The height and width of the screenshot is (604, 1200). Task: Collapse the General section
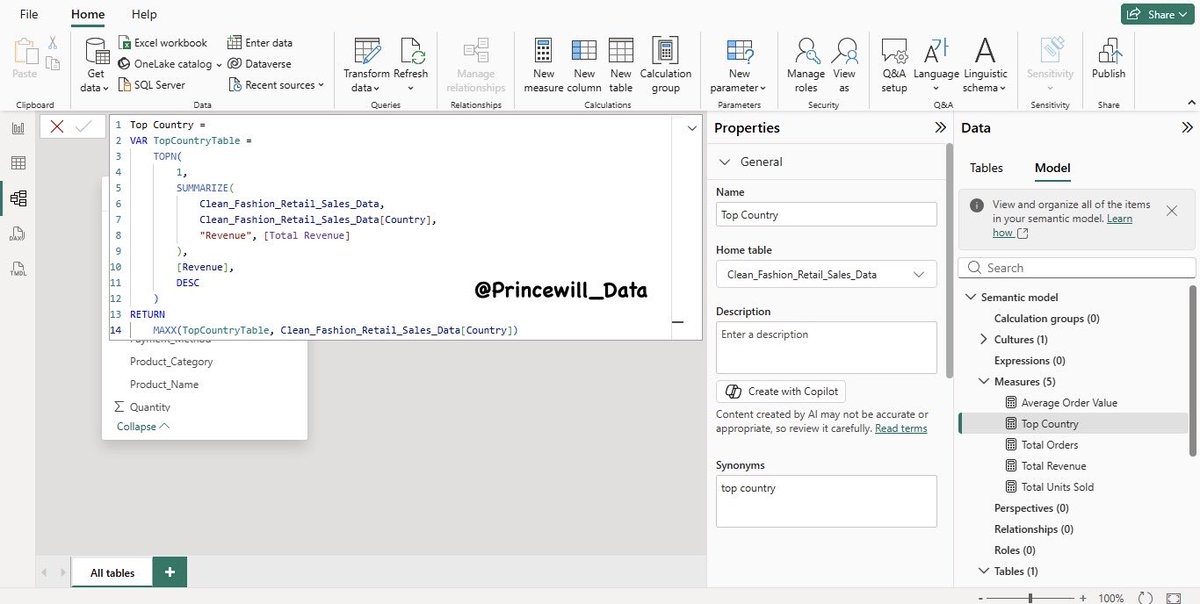pos(725,162)
